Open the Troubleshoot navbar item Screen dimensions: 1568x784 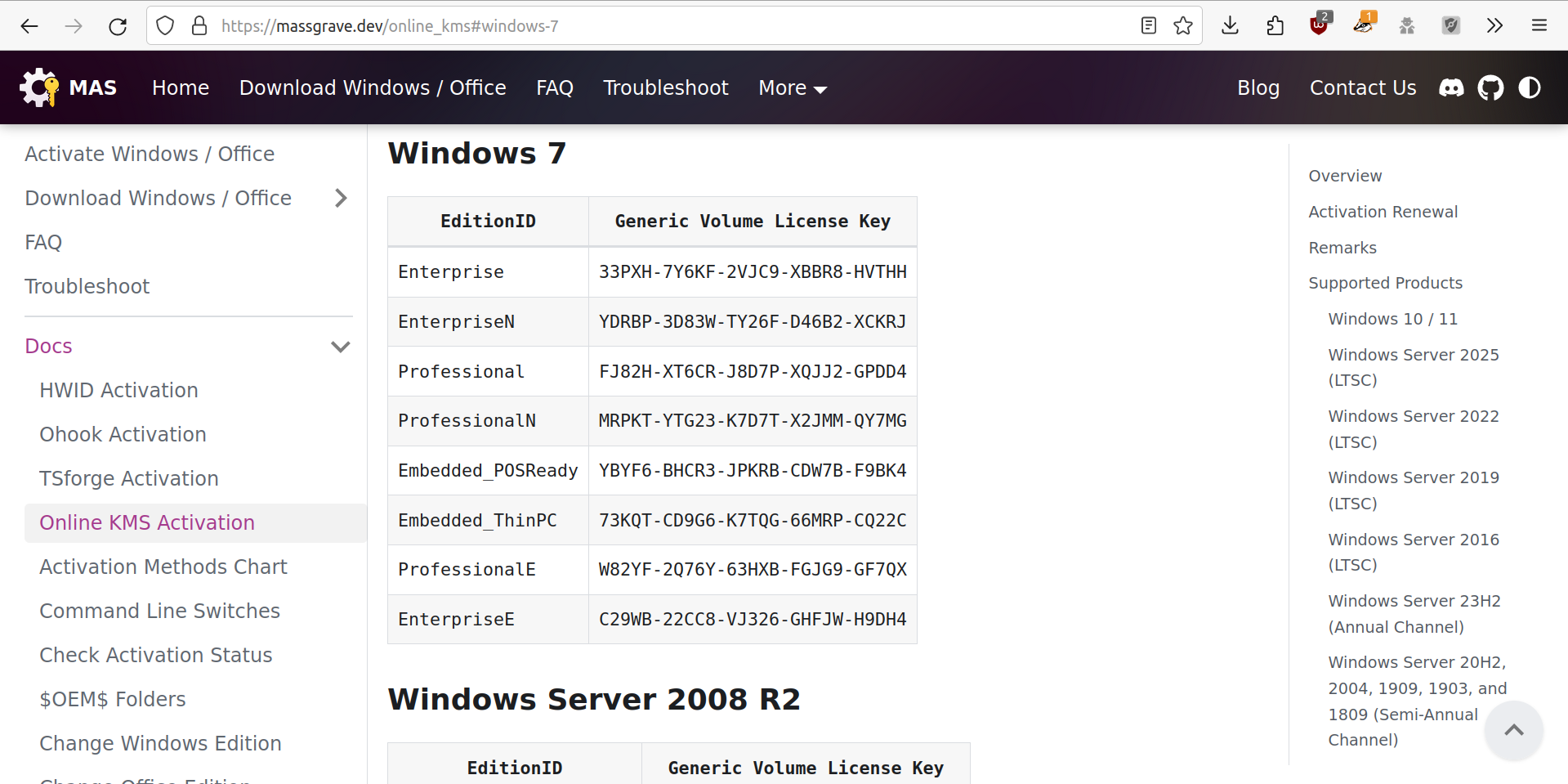[665, 88]
